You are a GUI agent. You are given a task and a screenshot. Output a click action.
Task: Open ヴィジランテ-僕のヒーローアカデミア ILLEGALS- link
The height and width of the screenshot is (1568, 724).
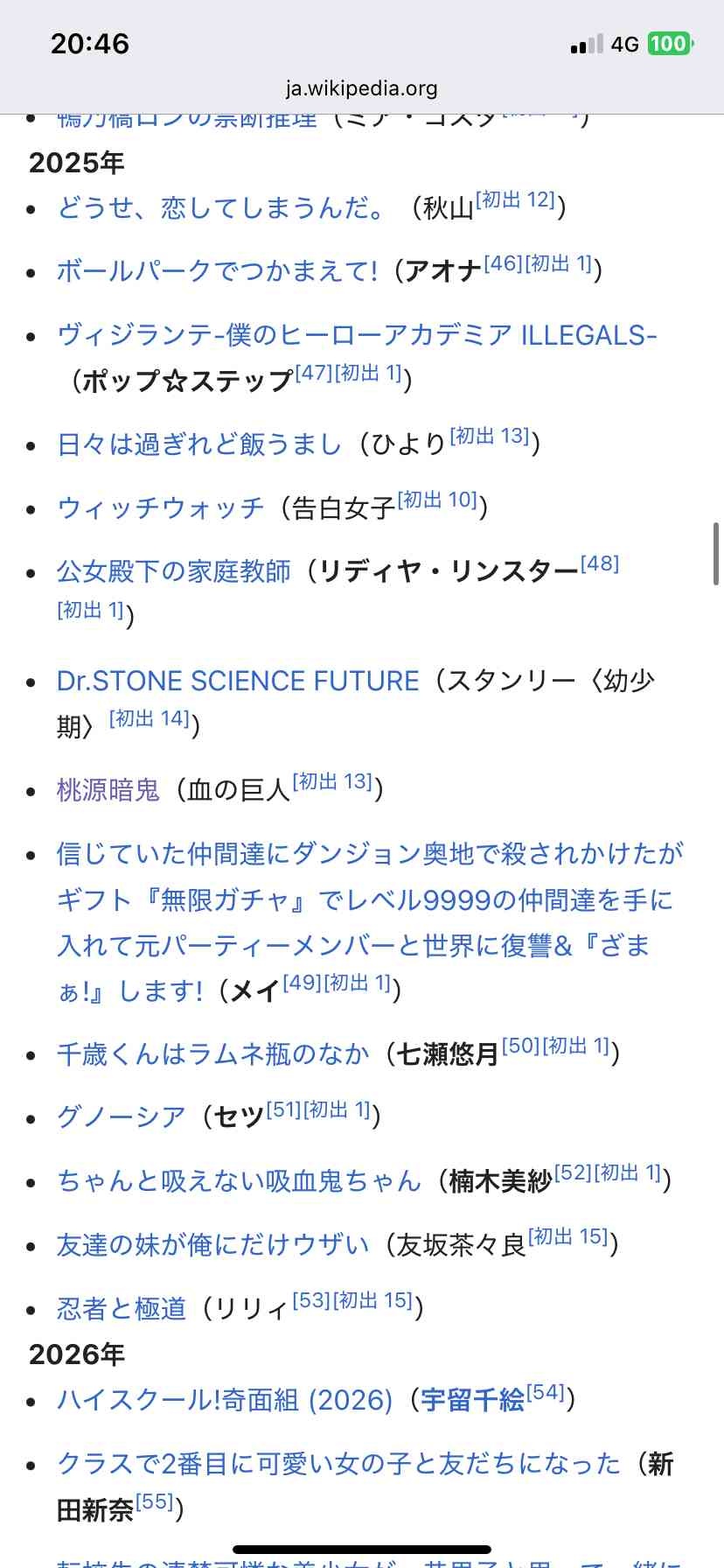[x=357, y=335]
